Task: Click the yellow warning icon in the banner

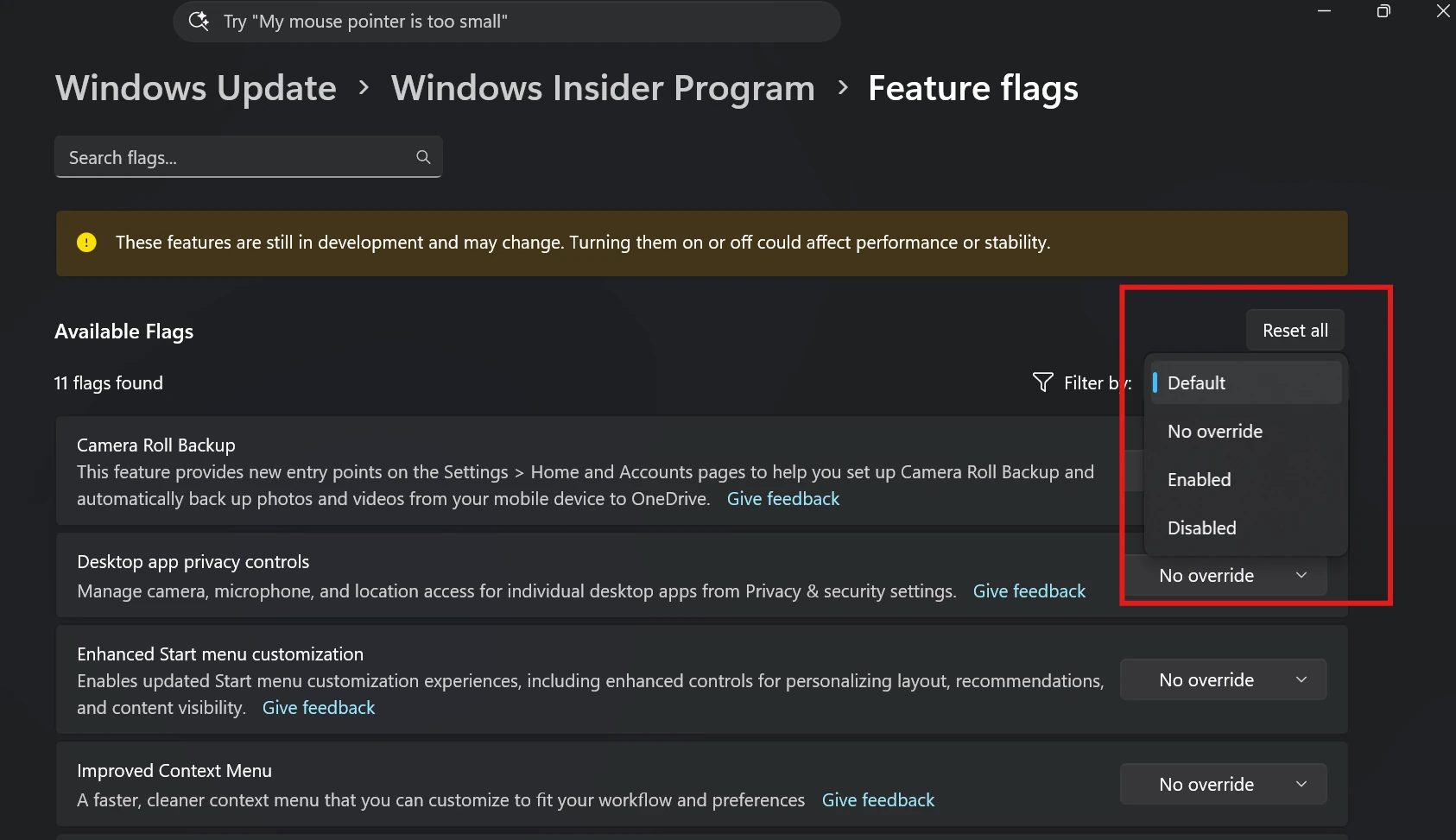Action: click(86, 243)
